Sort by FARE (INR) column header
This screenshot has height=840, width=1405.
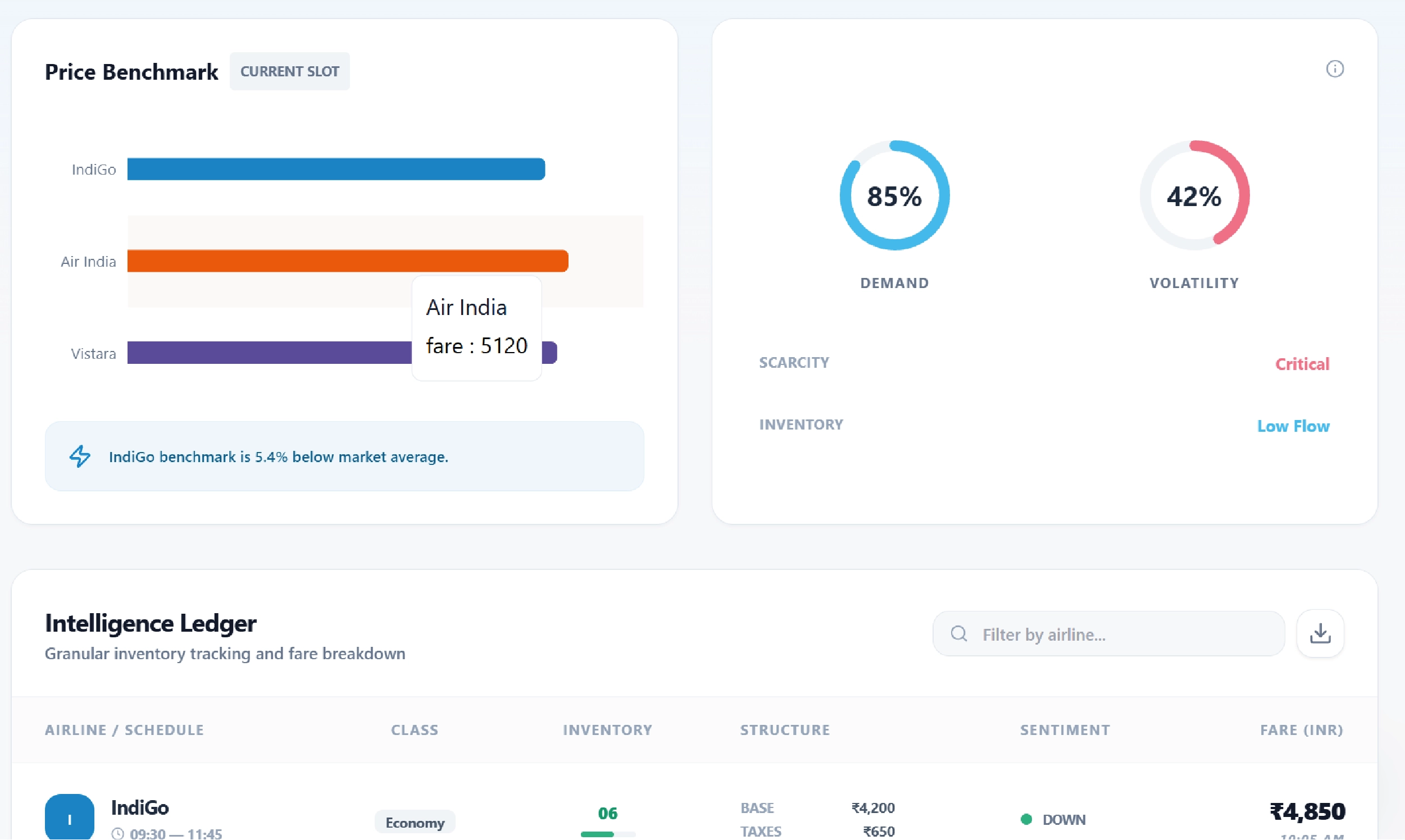(1301, 729)
